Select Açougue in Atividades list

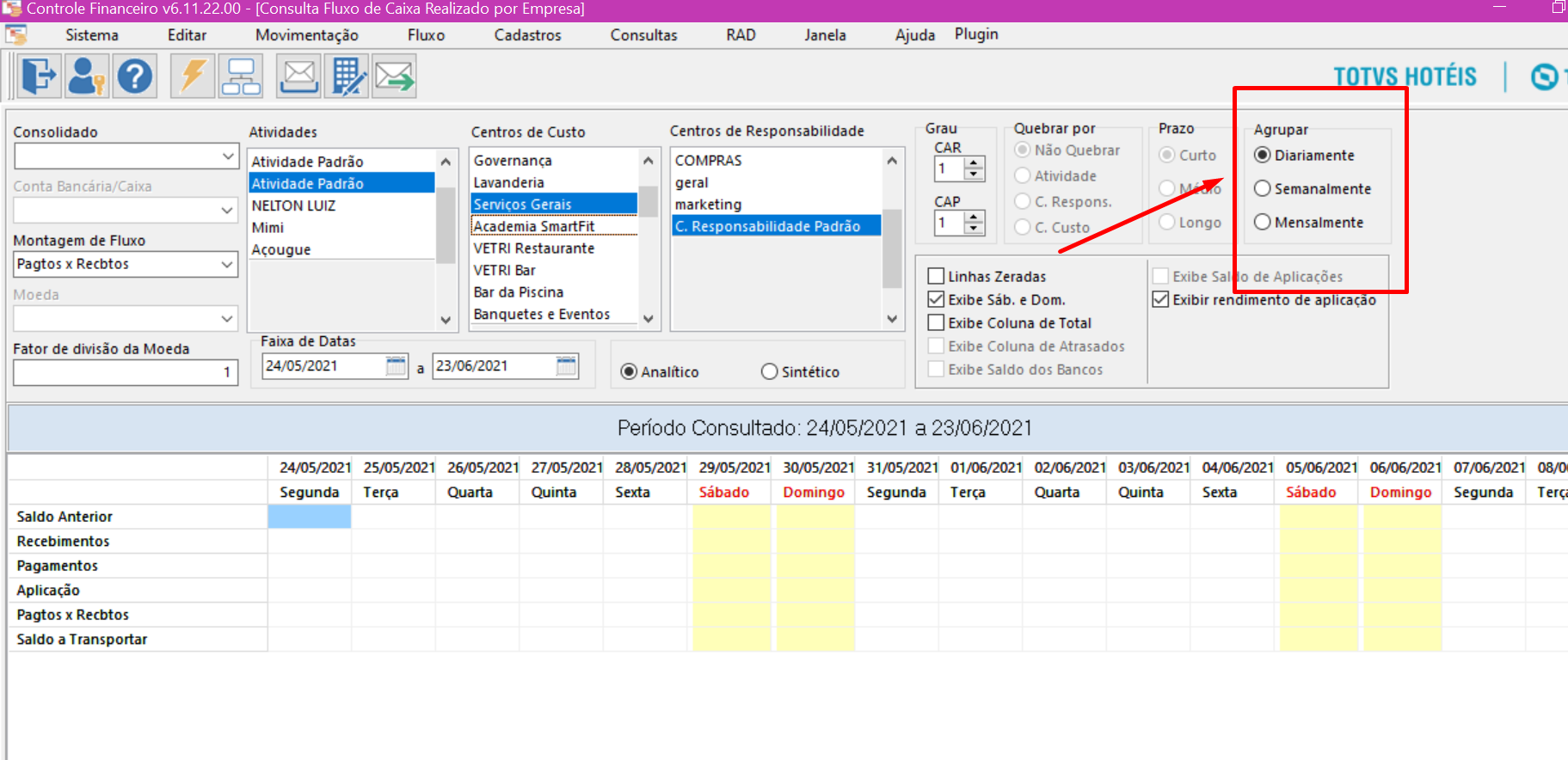click(x=341, y=250)
